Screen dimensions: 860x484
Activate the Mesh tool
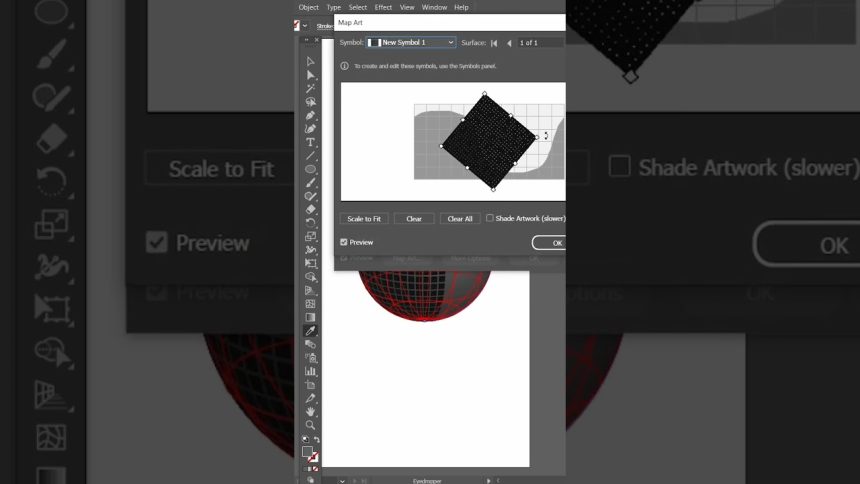pyautogui.click(x=310, y=303)
